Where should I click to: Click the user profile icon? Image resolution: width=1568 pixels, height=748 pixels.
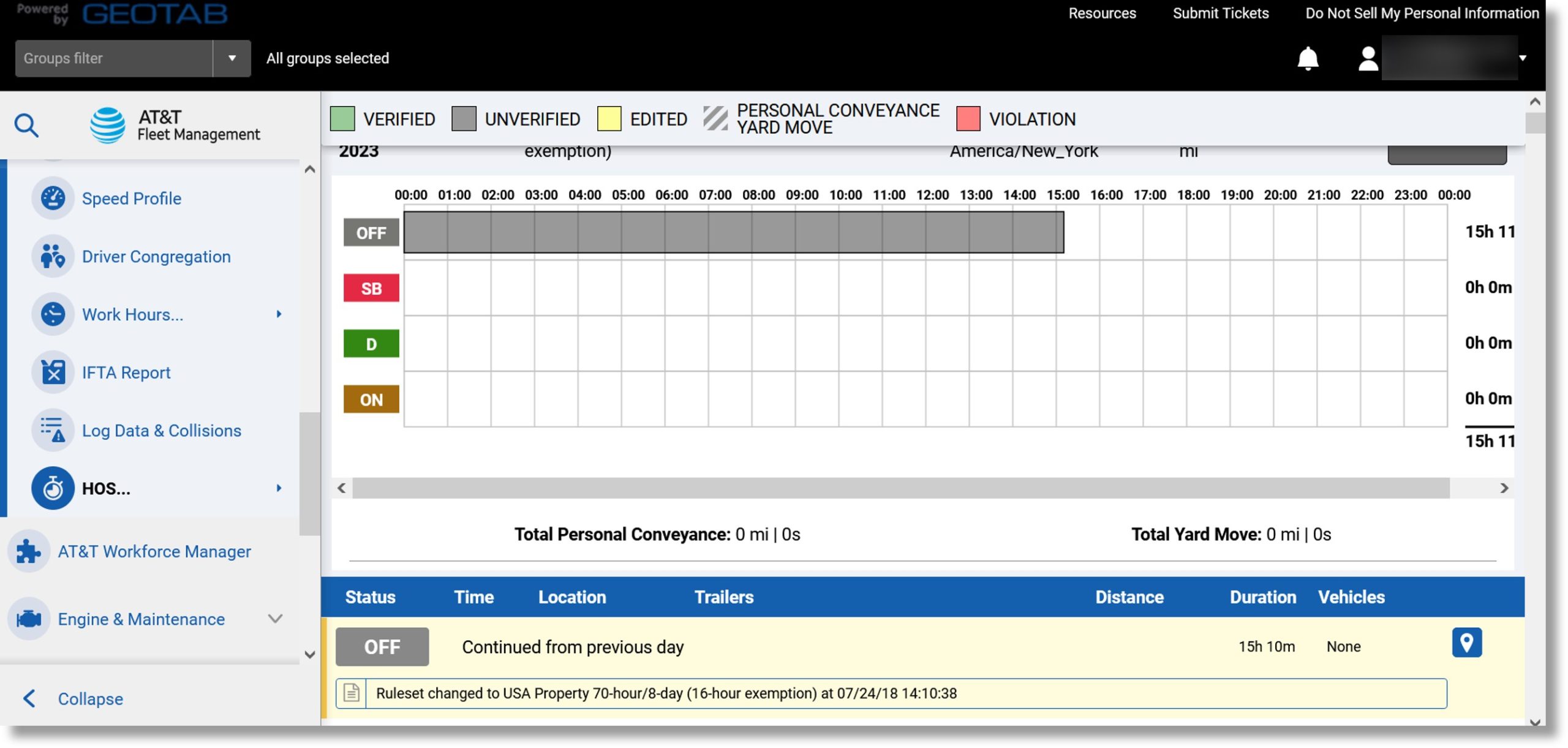pyautogui.click(x=1368, y=59)
